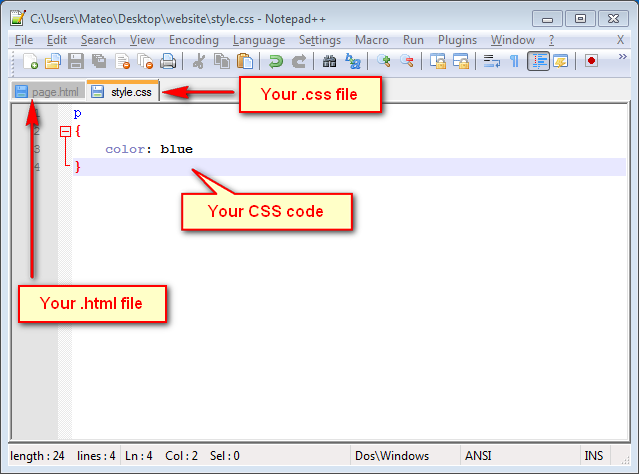Image resolution: width=639 pixels, height=474 pixels.
Task: Start macro recording with red dot icon
Action: [x=591, y=61]
